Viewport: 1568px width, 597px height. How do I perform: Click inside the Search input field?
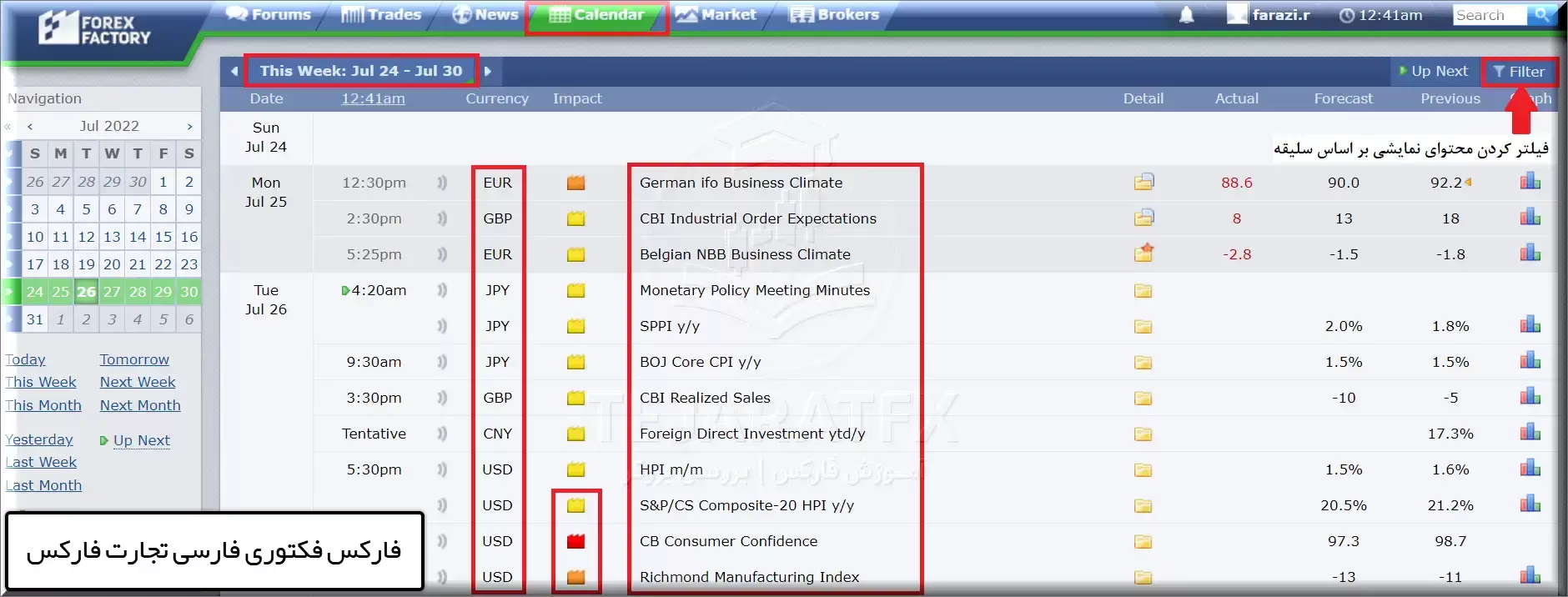tap(1489, 15)
